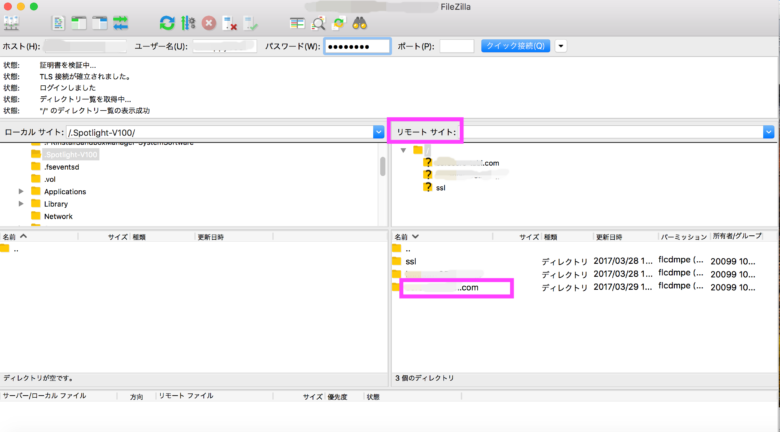Sort local list by 名前 column
780x432 pixels.
(39, 237)
